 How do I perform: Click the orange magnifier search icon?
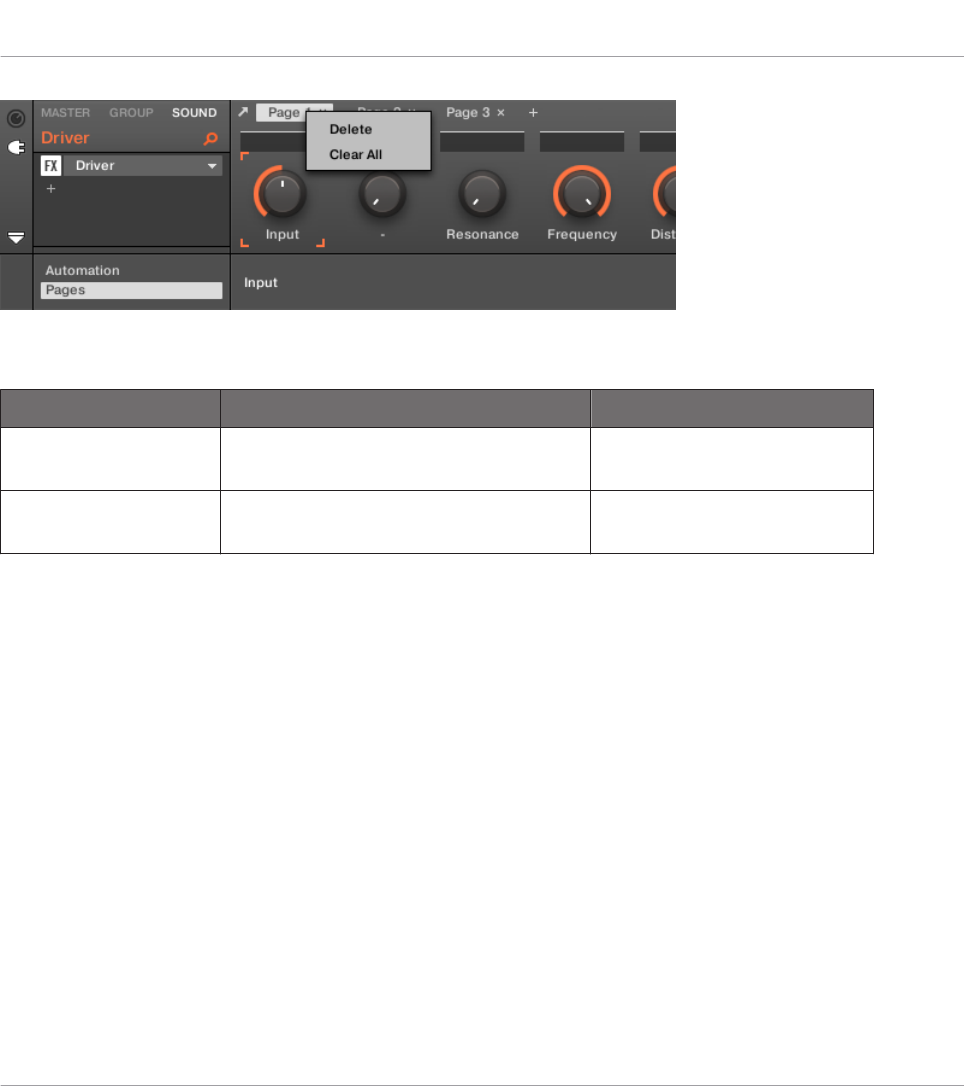pyautogui.click(x=211, y=139)
